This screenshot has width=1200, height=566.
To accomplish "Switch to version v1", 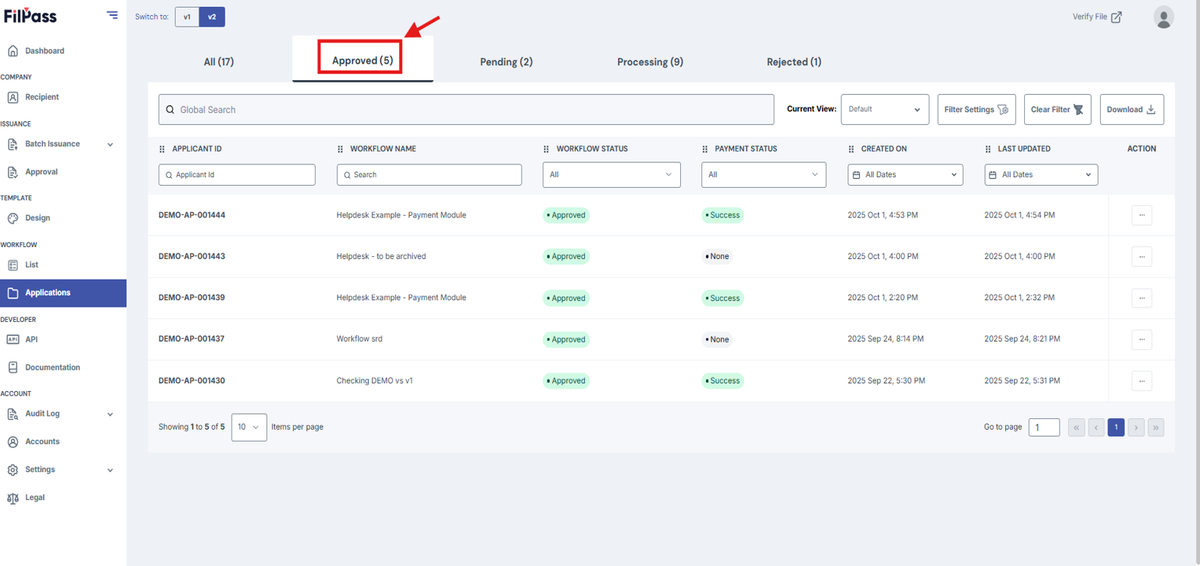I will 187,17.
